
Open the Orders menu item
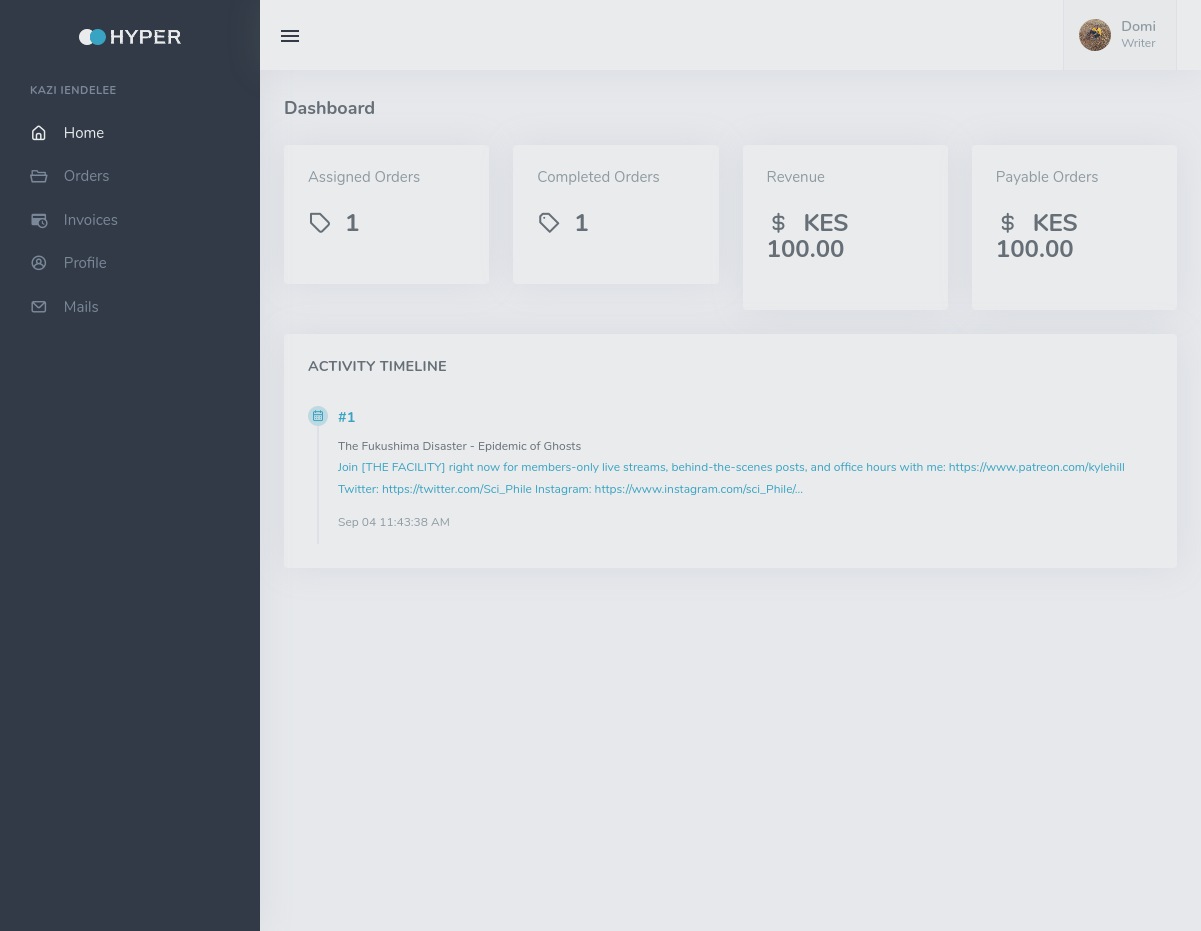tap(86, 176)
